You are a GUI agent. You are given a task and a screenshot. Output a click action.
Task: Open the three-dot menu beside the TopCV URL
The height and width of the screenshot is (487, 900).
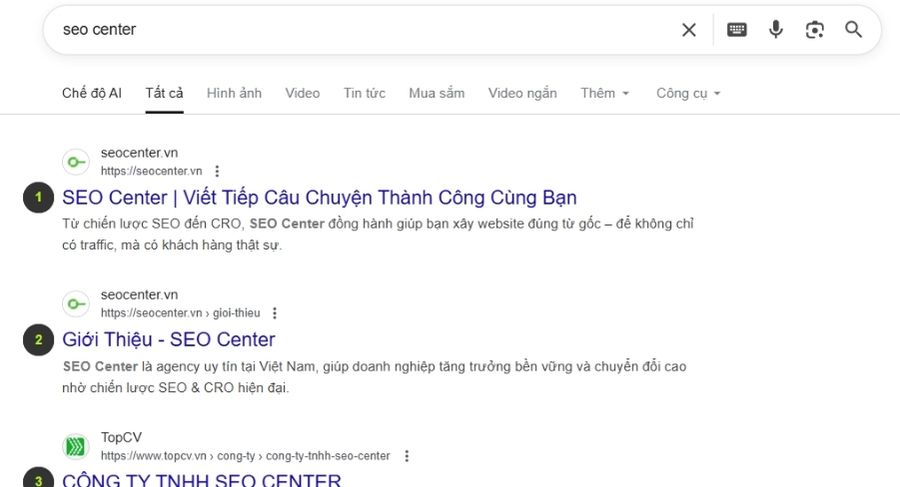pos(407,456)
